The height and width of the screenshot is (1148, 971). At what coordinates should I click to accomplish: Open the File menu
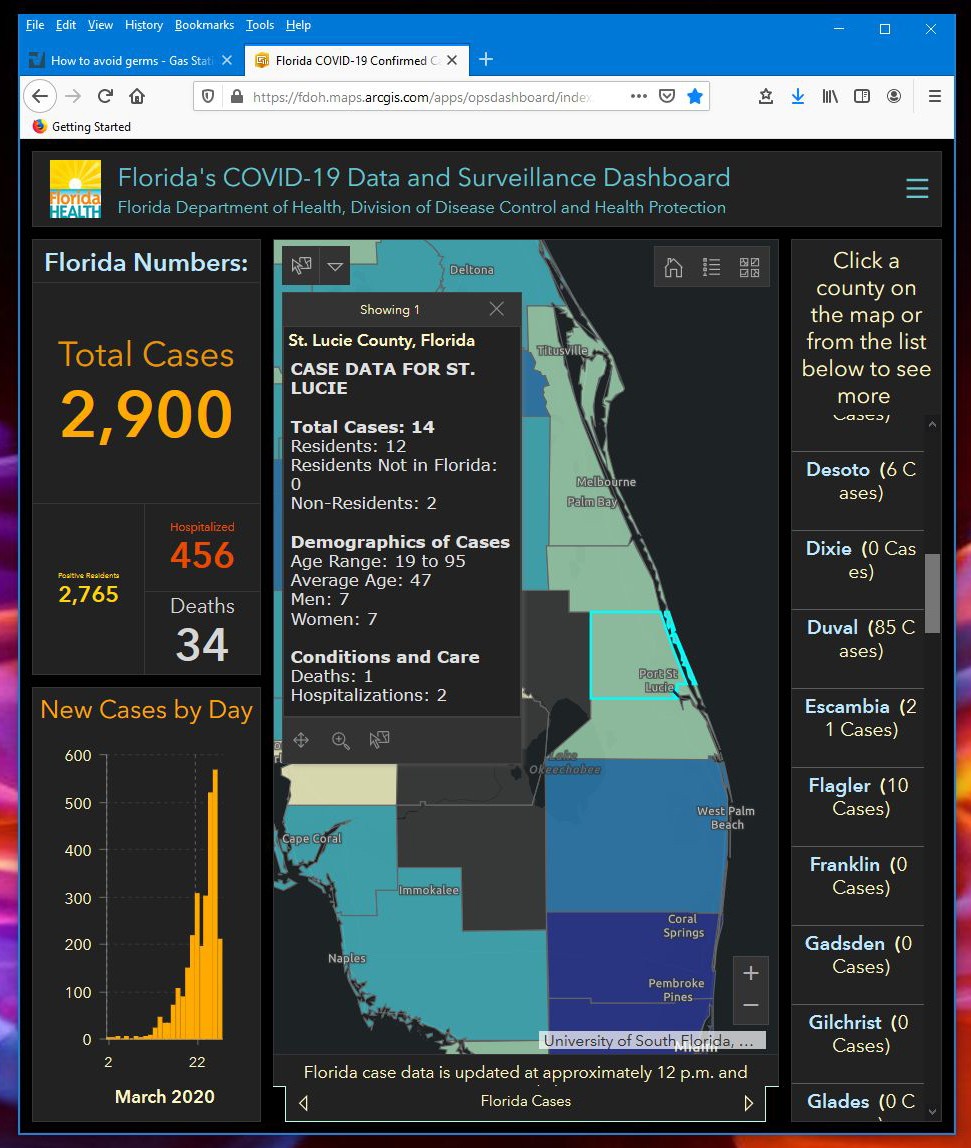(35, 25)
